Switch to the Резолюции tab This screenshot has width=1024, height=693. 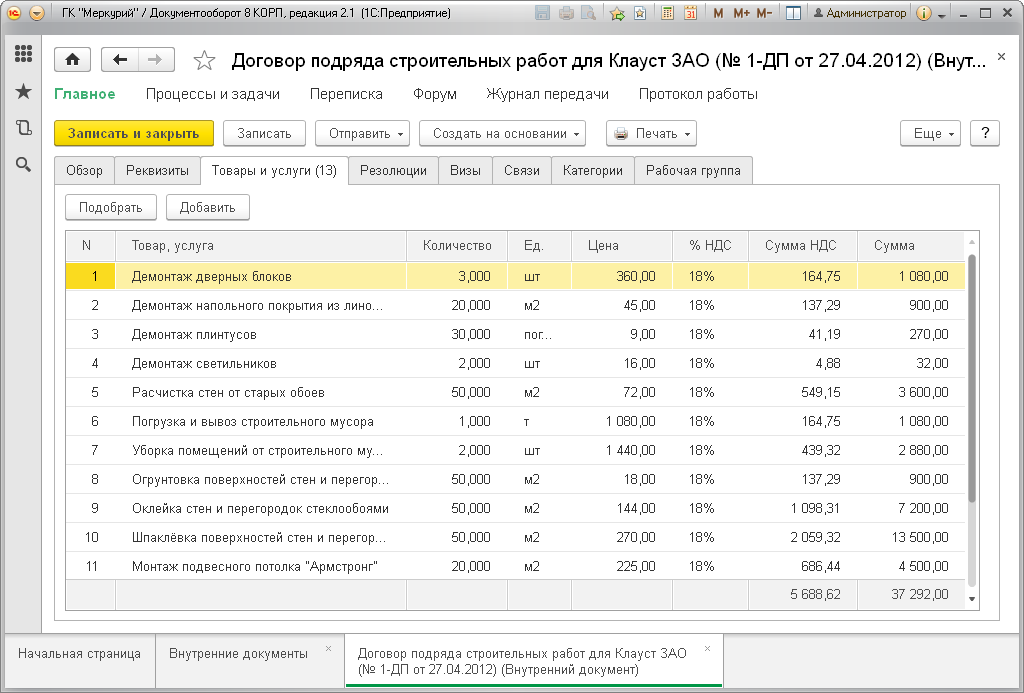(x=393, y=170)
